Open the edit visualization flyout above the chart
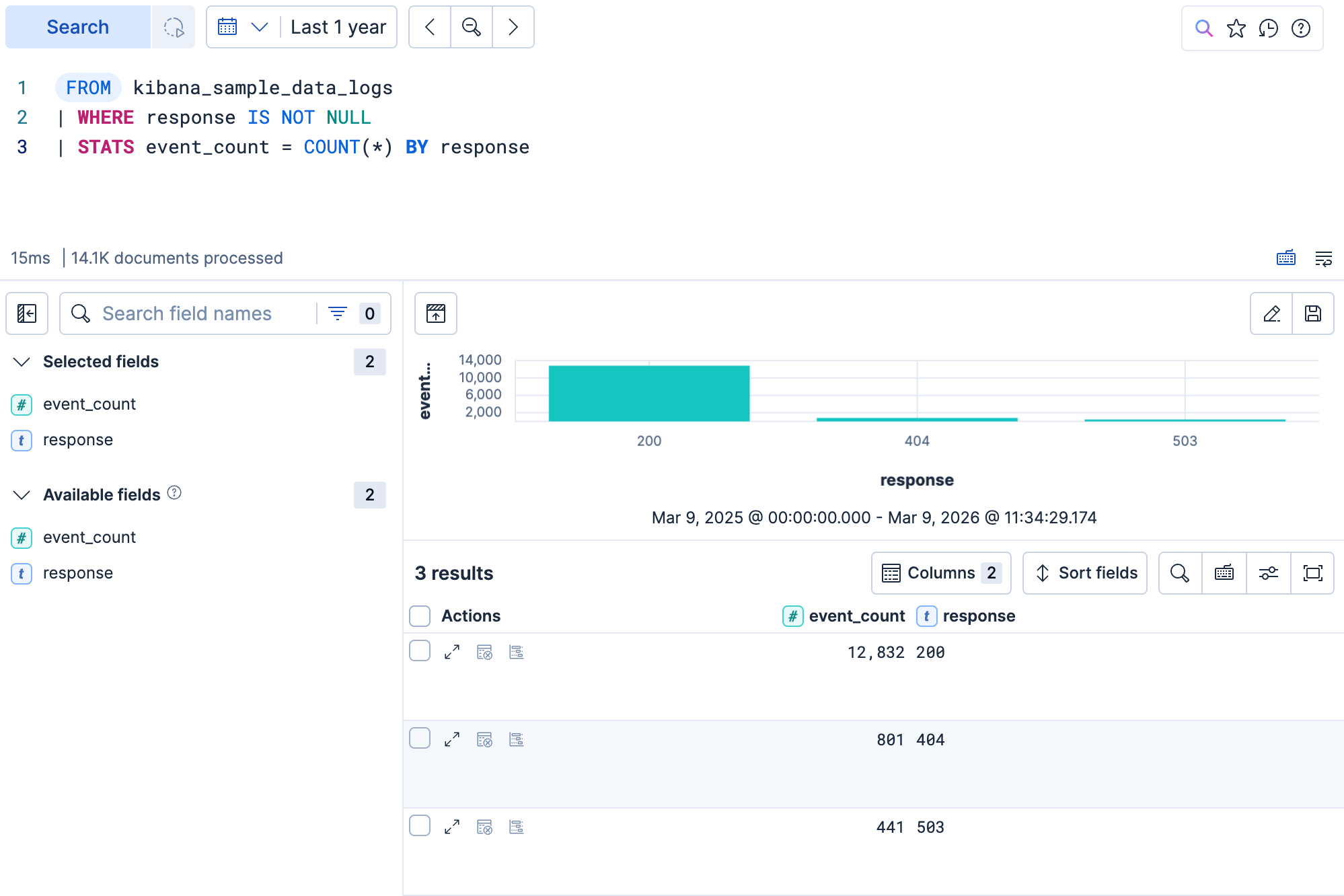This screenshot has width=1344, height=896. [x=435, y=313]
